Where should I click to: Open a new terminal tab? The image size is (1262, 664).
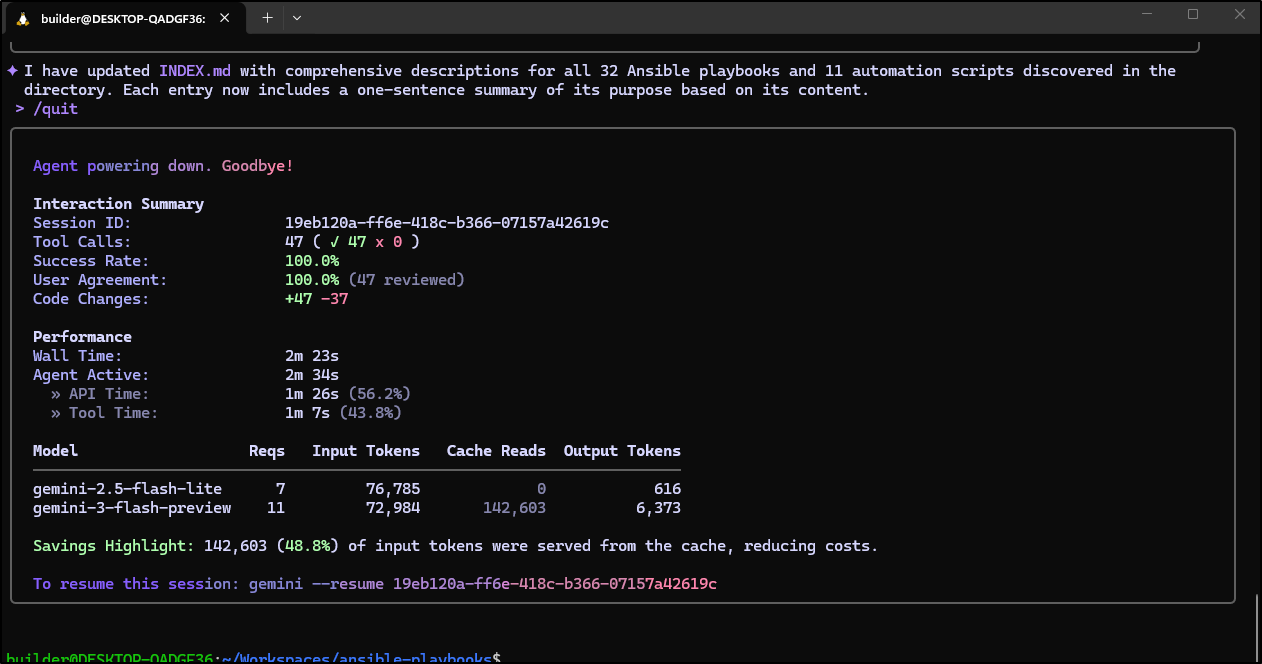pos(267,17)
